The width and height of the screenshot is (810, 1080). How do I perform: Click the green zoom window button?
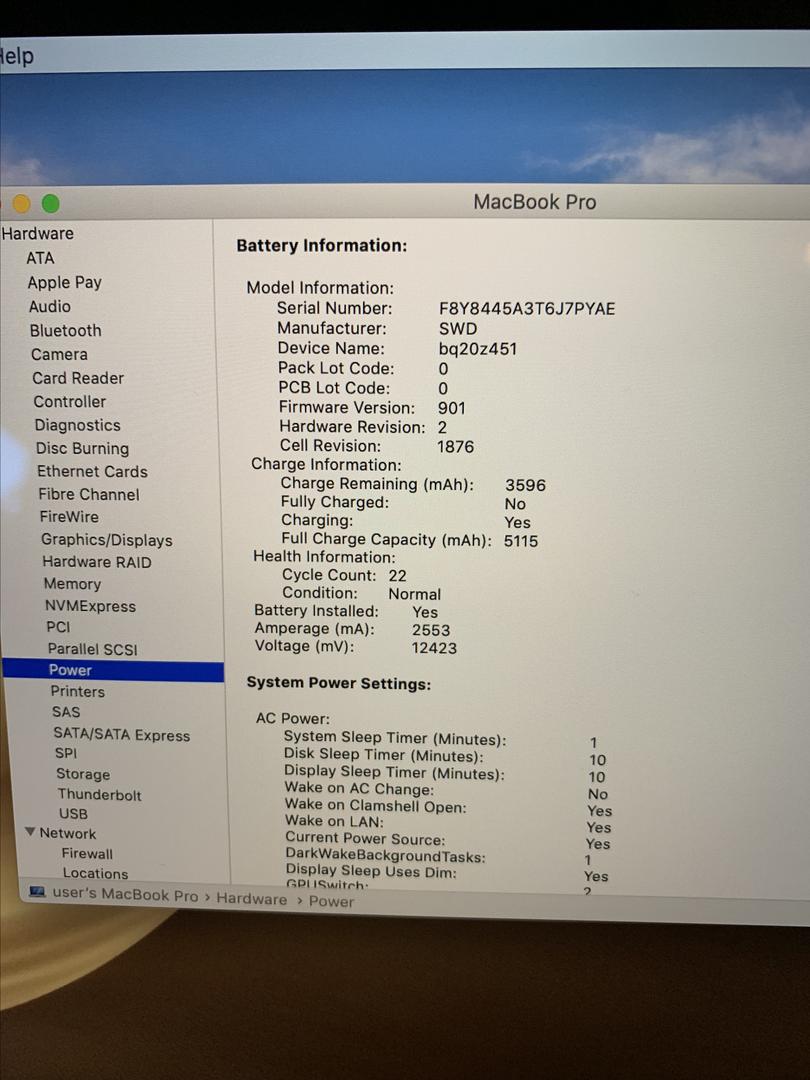(x=51, y=204)
